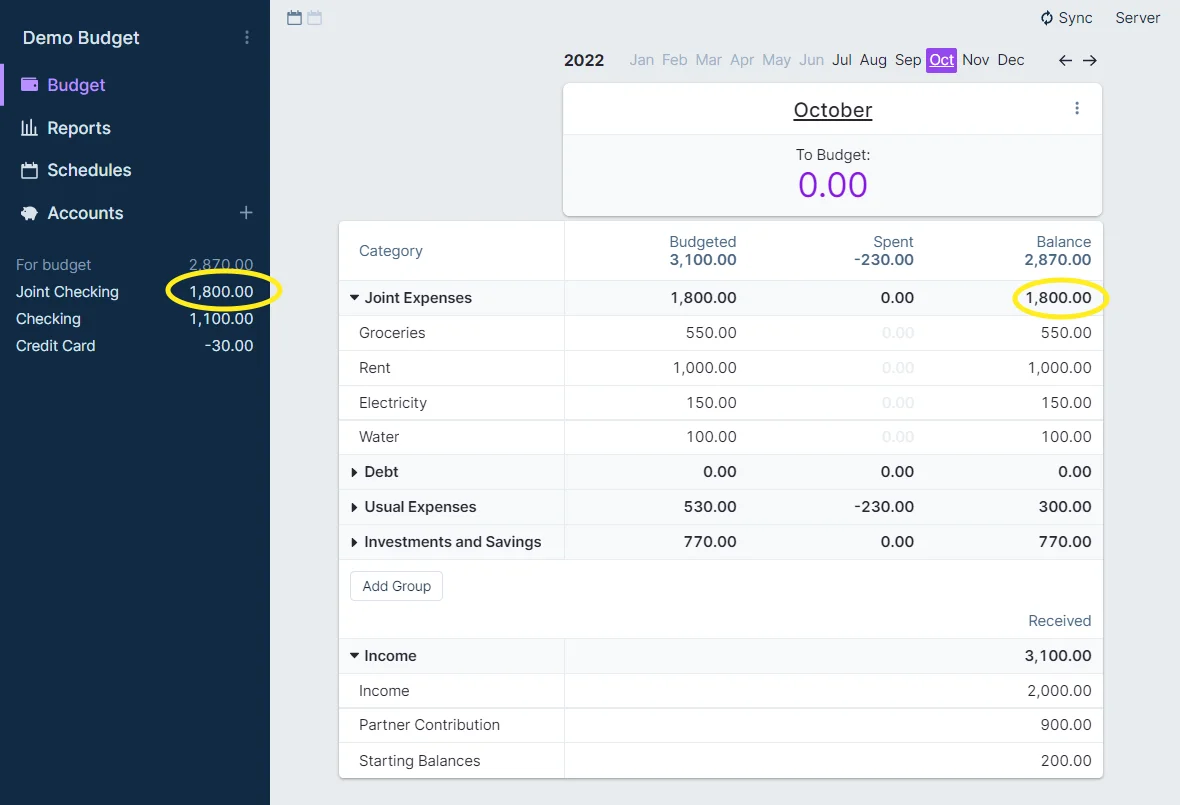This screenshot has height=805, width=1180.
Task: Click the Accounts piggy bank icon
Action: (x=27, y=213)
